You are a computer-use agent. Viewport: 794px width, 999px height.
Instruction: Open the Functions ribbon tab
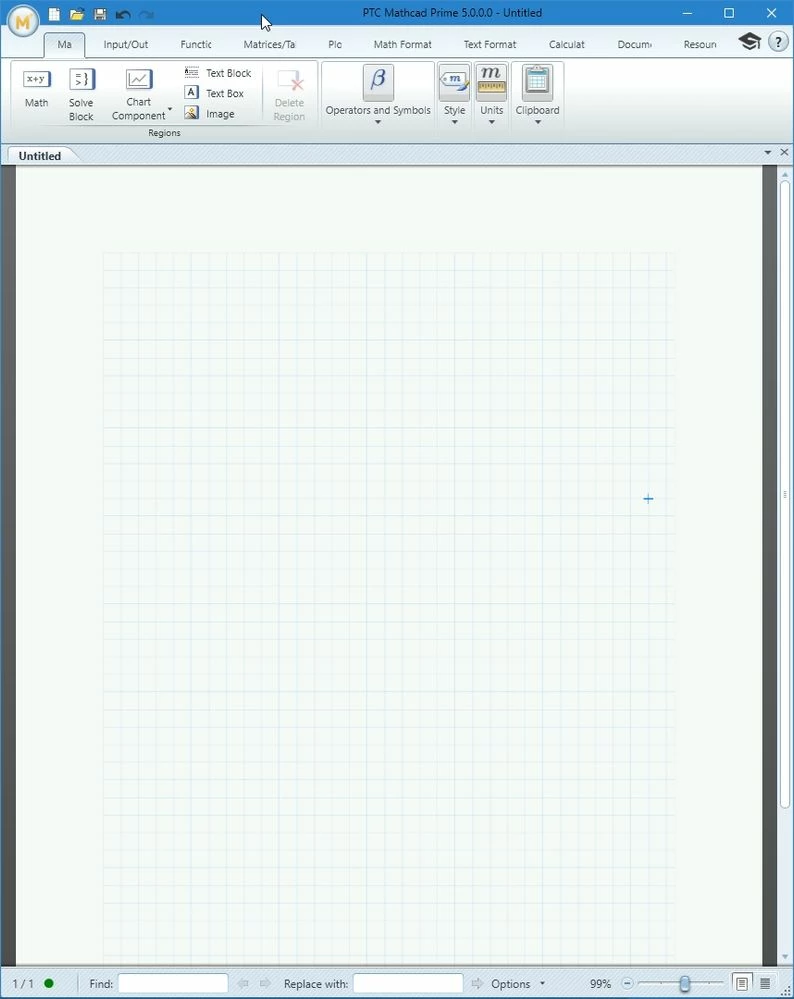click(196, 45)
